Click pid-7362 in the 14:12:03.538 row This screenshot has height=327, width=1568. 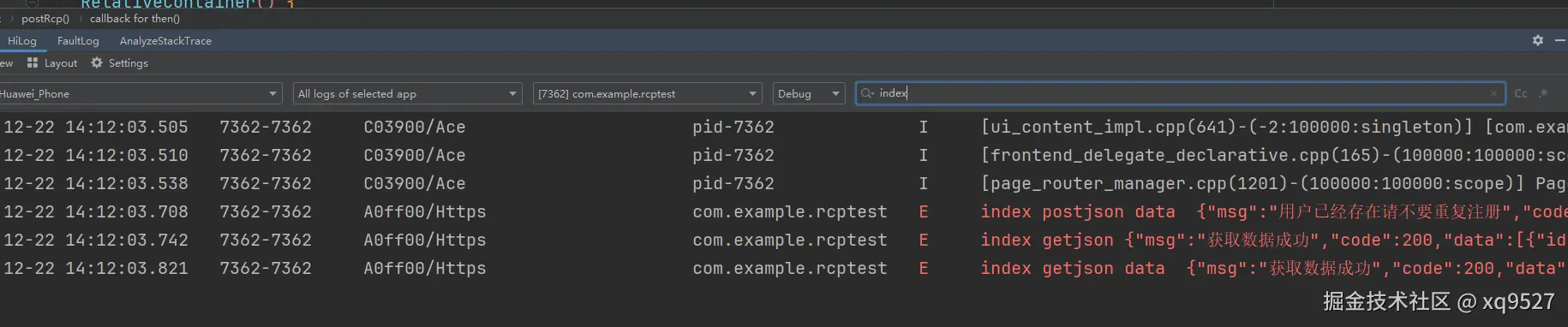[733, 183]
